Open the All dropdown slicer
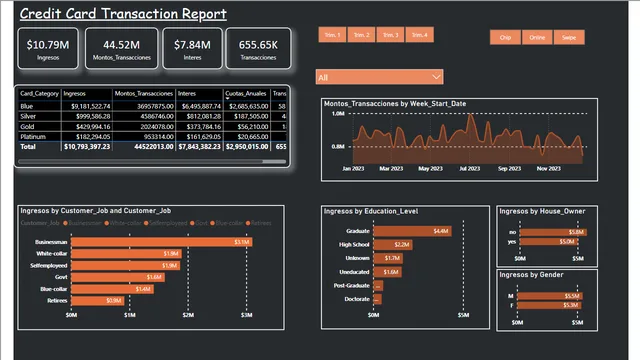This screenshot has width=640, height=360. tap(379, 77)
